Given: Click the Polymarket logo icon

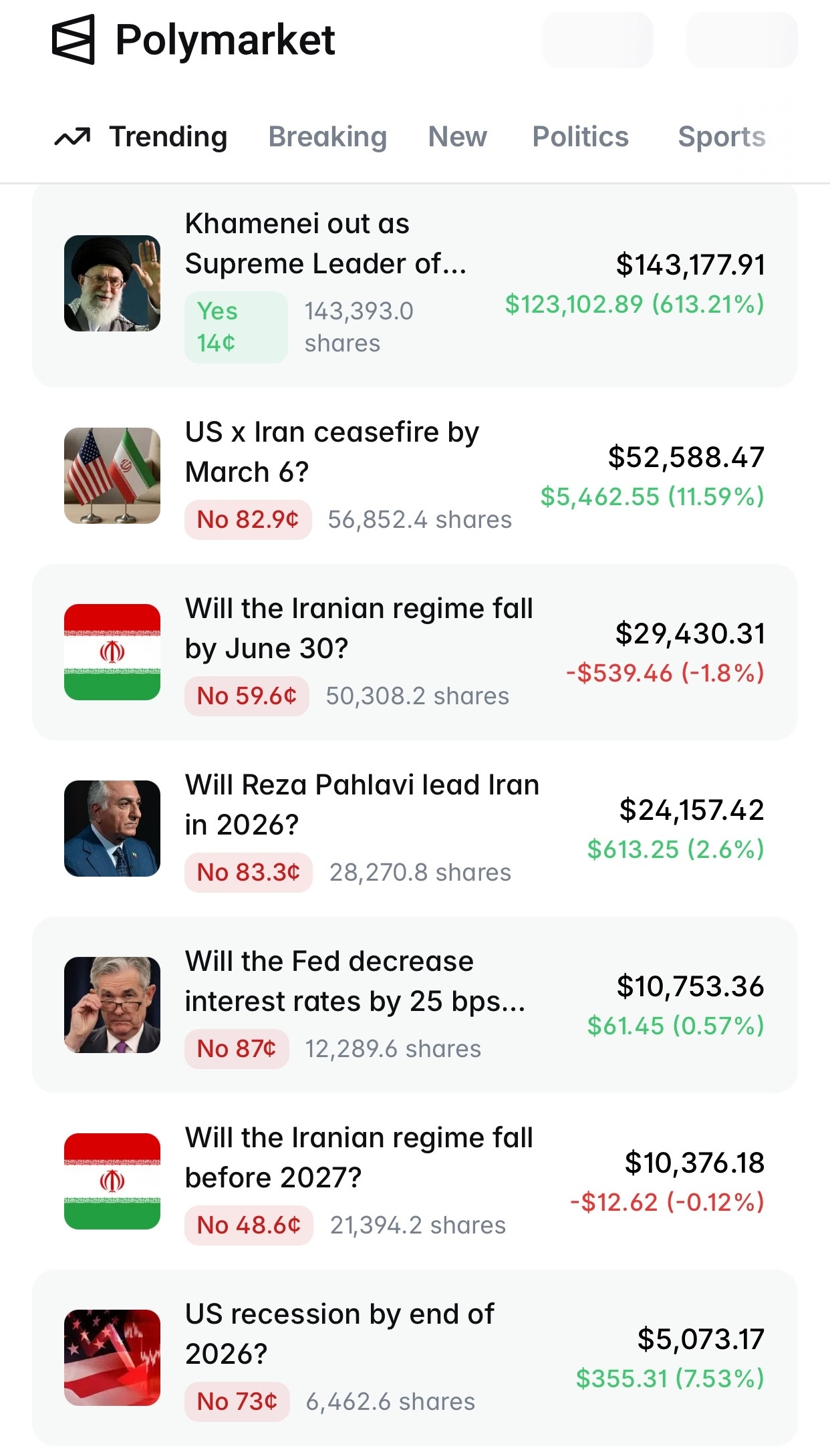Looking at the screenshot, I should point(73,40).
